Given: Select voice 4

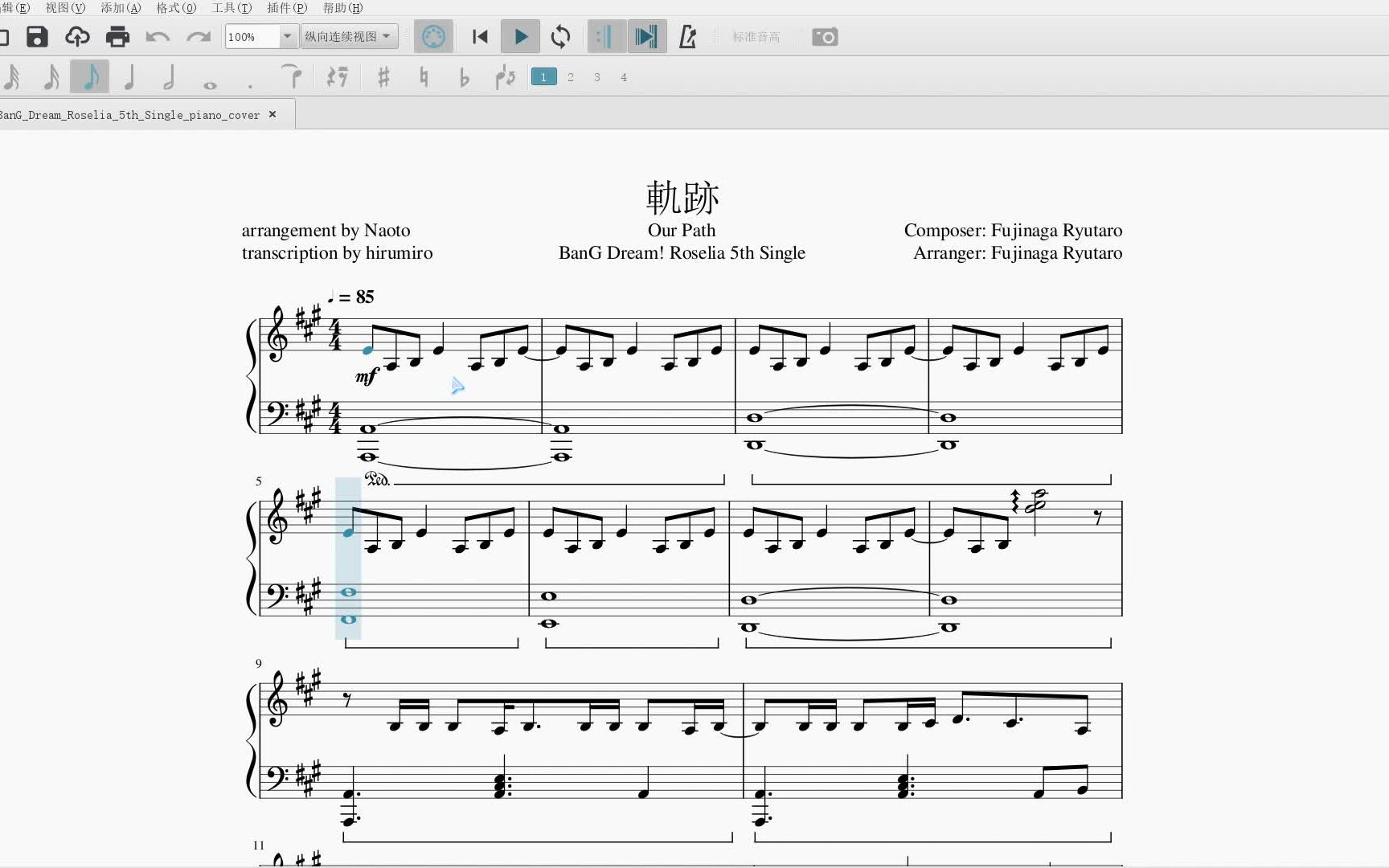Looking at the screenshot, I should coord(624,77).
